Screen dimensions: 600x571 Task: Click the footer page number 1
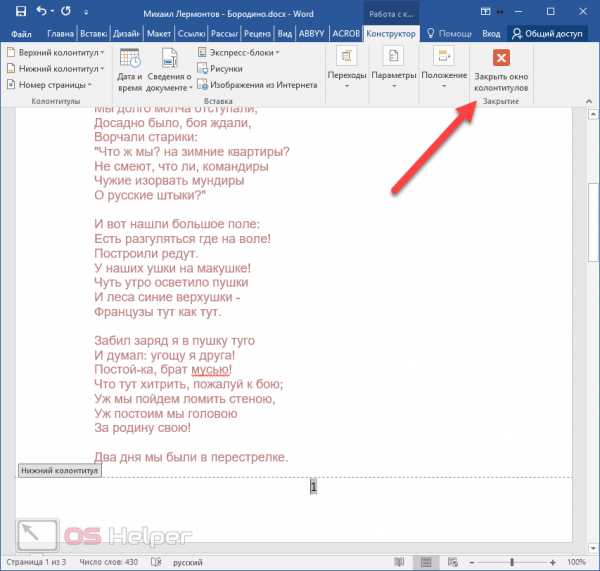tap(313, 487)
